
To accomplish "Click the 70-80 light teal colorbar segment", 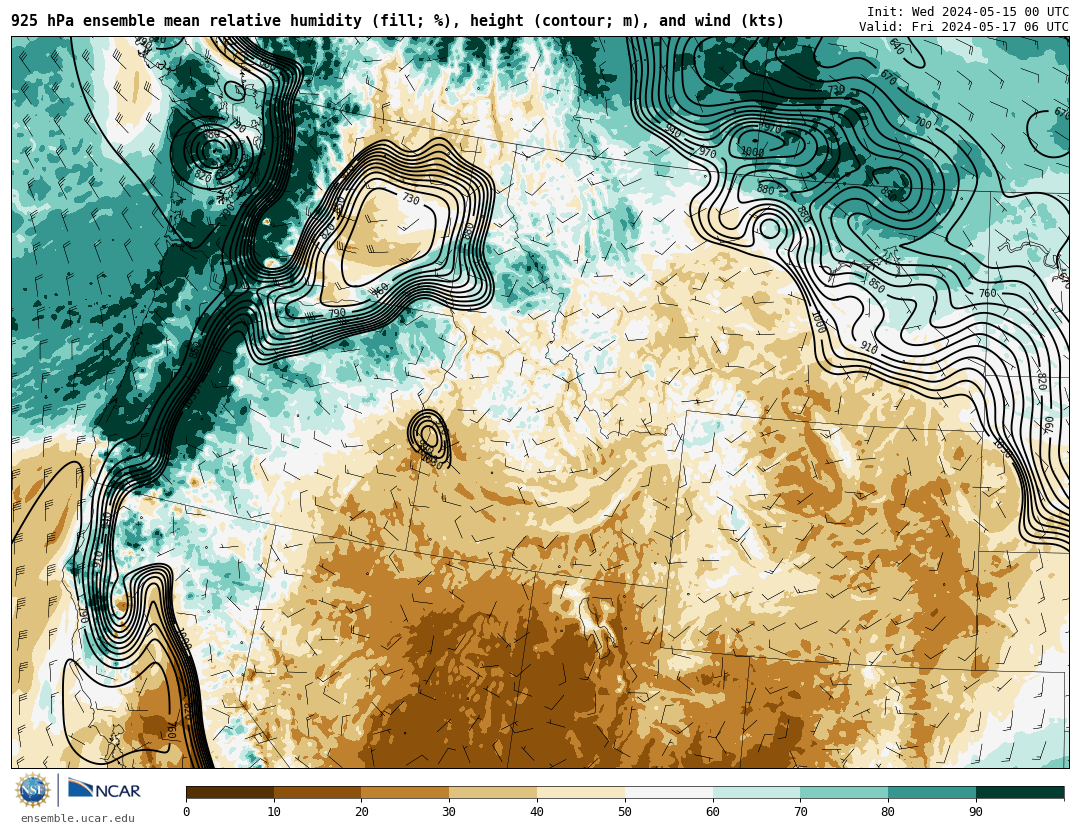I will (x=844, y=792).
